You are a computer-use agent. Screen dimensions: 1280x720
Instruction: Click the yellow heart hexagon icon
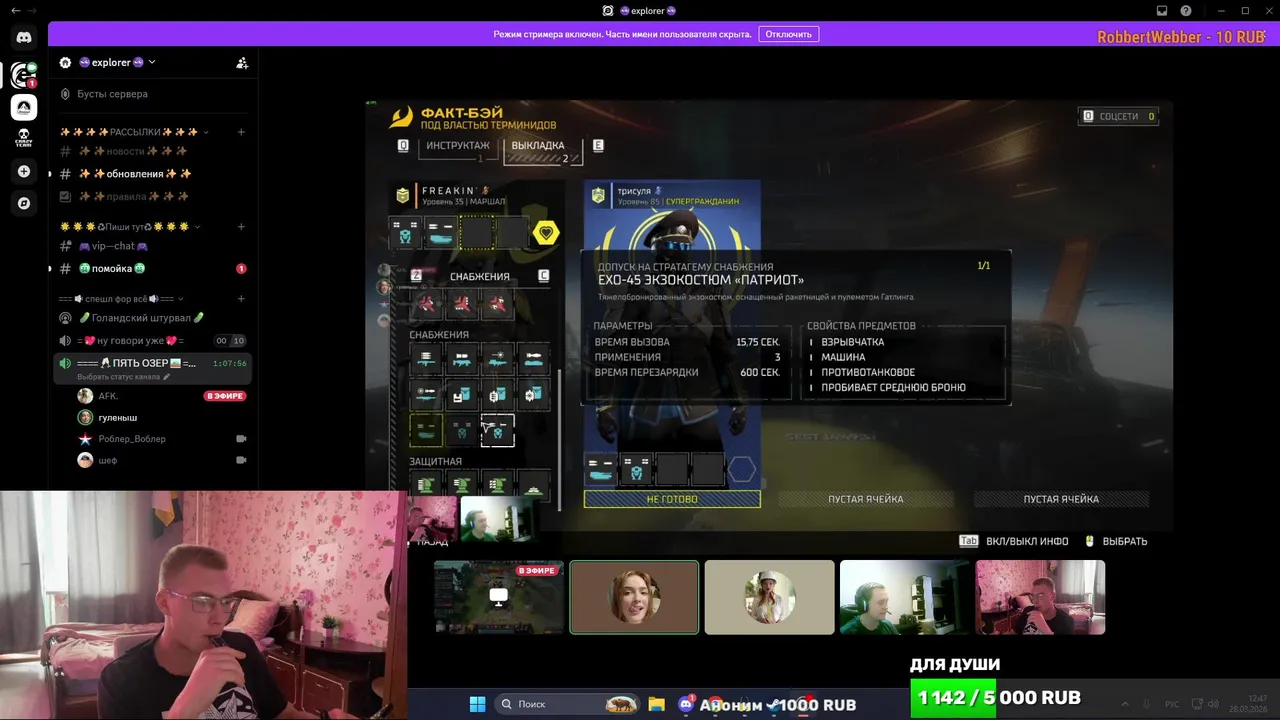(x=545, y=233)
